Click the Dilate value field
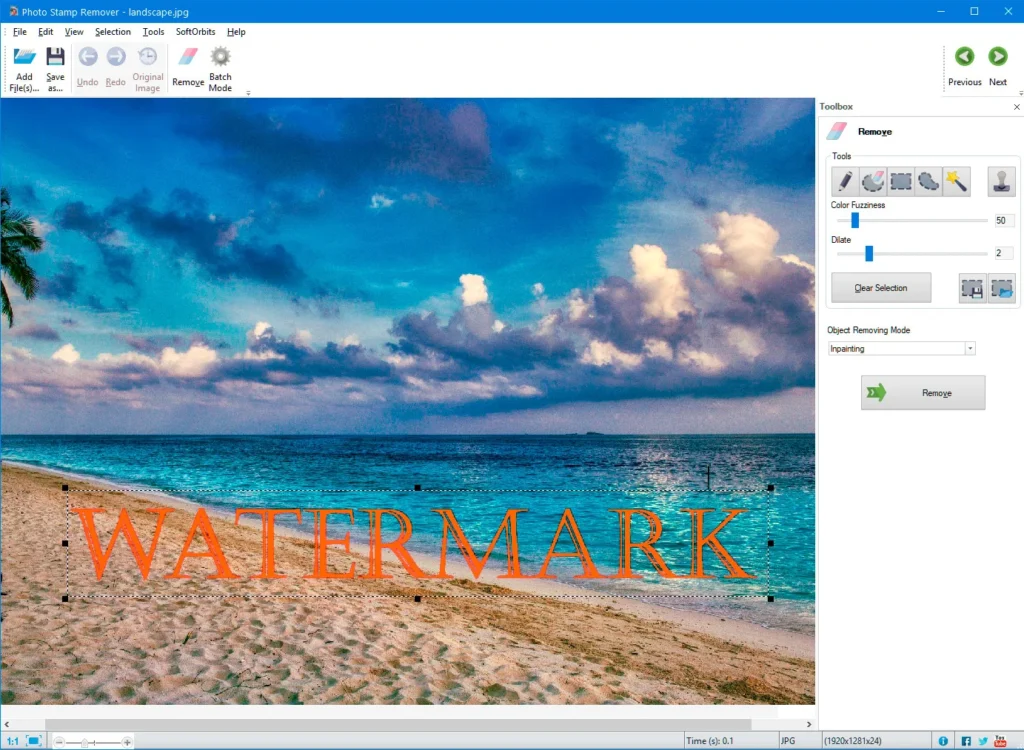The width and height of the screenshot is (1024, 750). tap(1003, 253)
